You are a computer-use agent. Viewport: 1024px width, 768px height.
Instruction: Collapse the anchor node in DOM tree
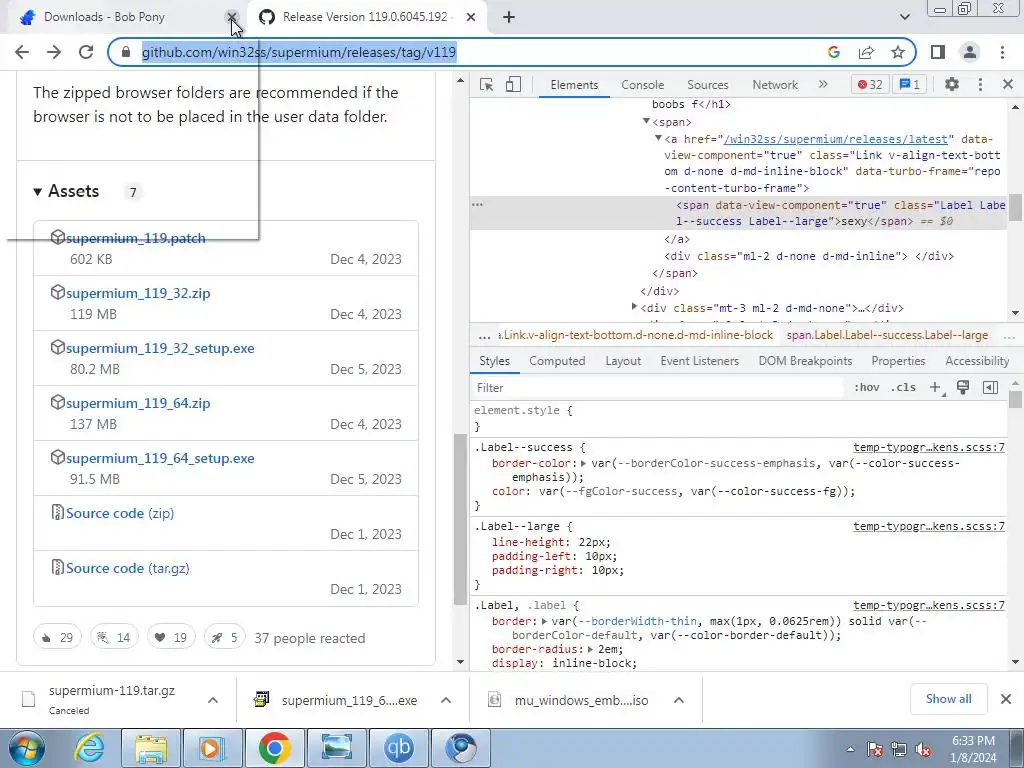658,138
